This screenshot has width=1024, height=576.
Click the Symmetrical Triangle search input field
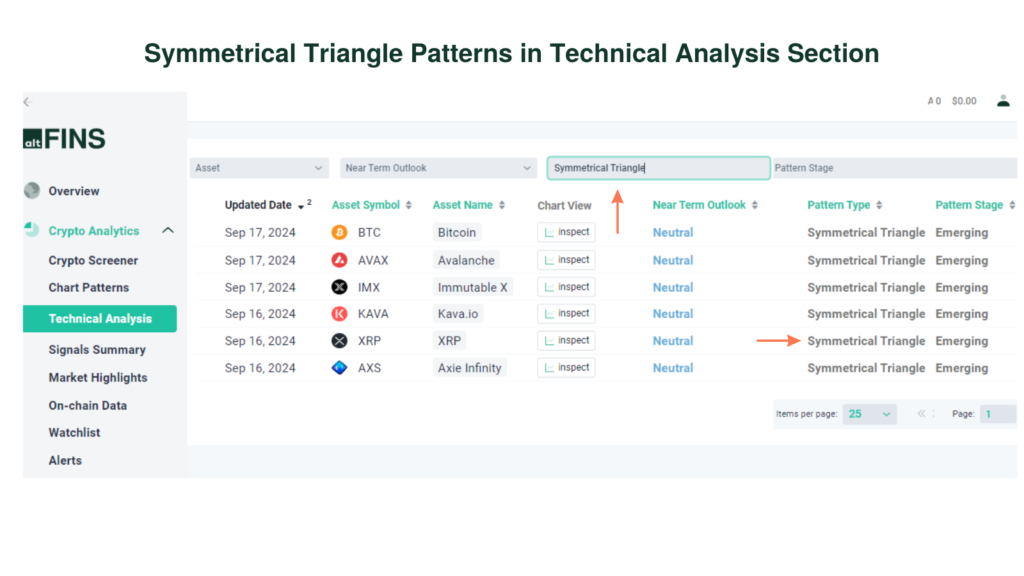[658, 167]
